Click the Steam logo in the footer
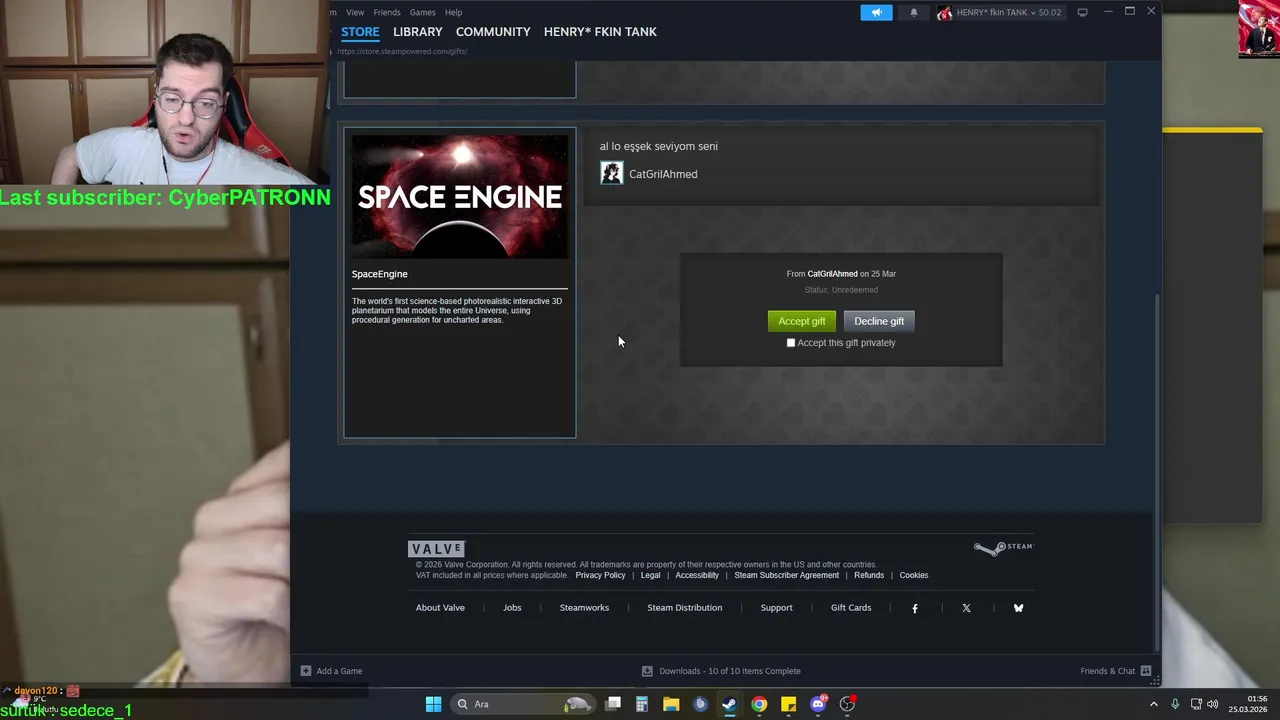This screenshot has height=720, width=1280. tap(1003, 548)
